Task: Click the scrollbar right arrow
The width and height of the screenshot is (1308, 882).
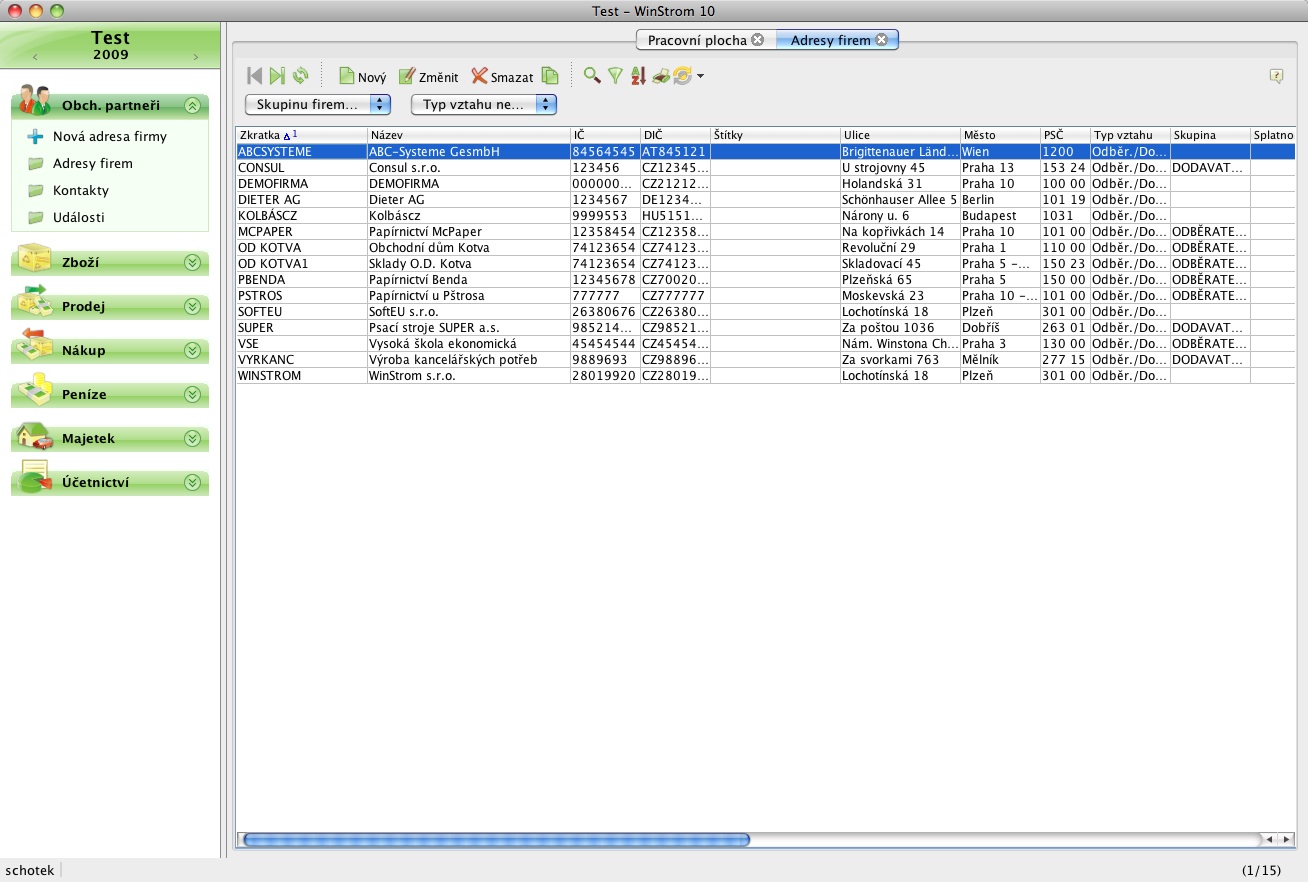Action: point(1285,840)
